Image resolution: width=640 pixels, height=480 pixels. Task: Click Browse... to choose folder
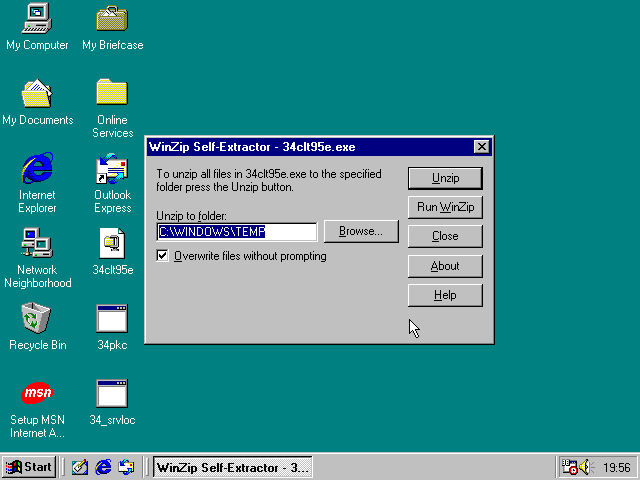click(361, 231)
